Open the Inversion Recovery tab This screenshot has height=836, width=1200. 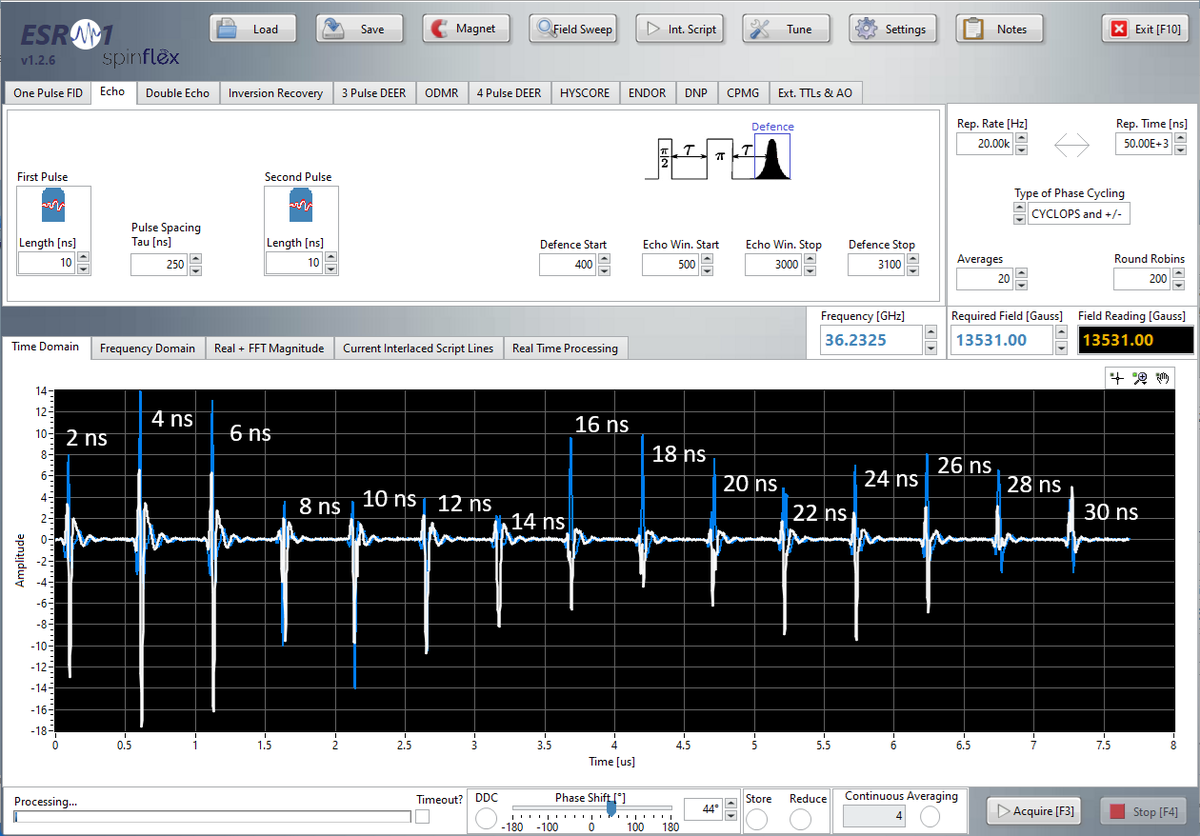point(275,93)
